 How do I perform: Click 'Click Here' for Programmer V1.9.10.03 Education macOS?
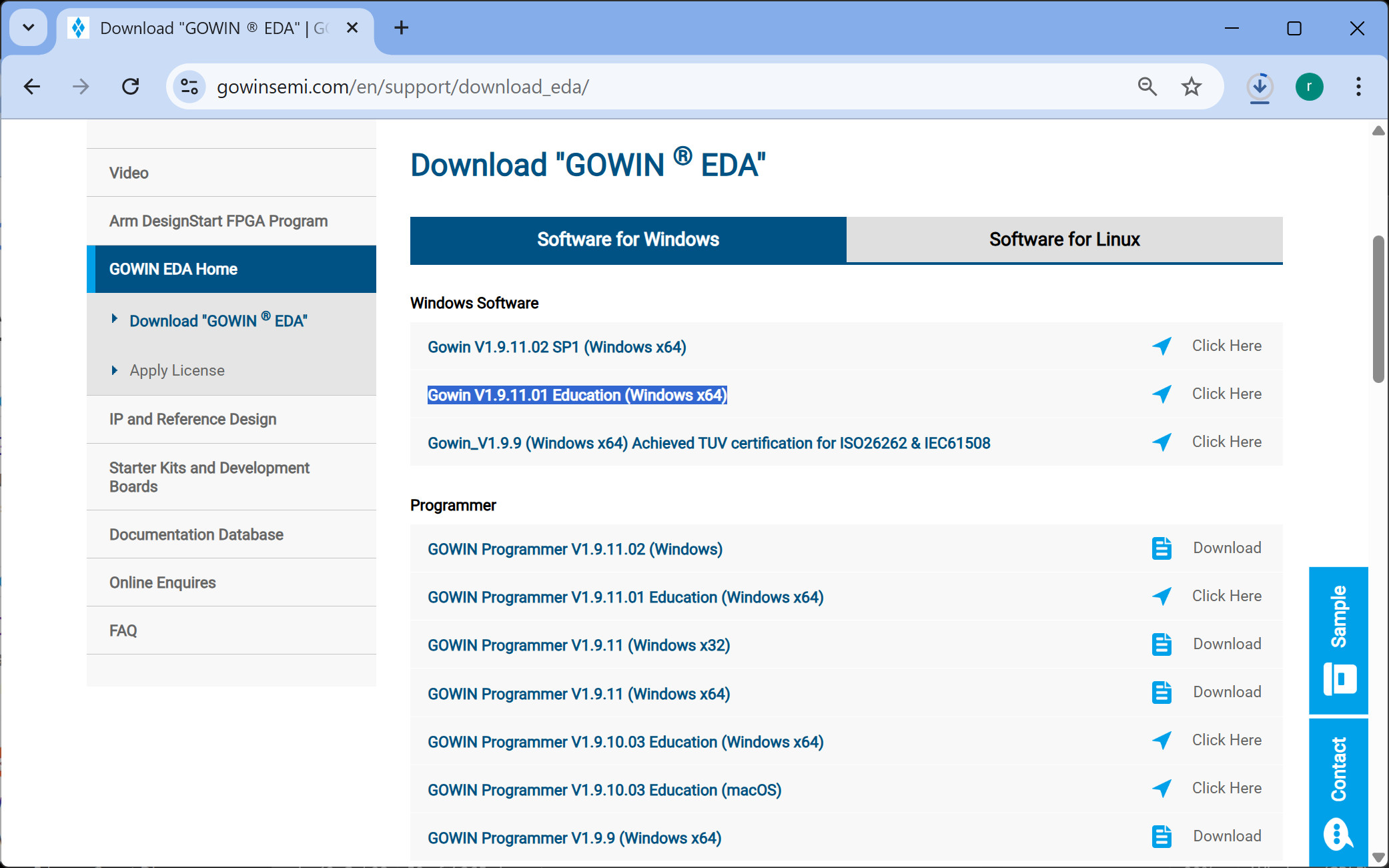click(x=1226, y=788)
